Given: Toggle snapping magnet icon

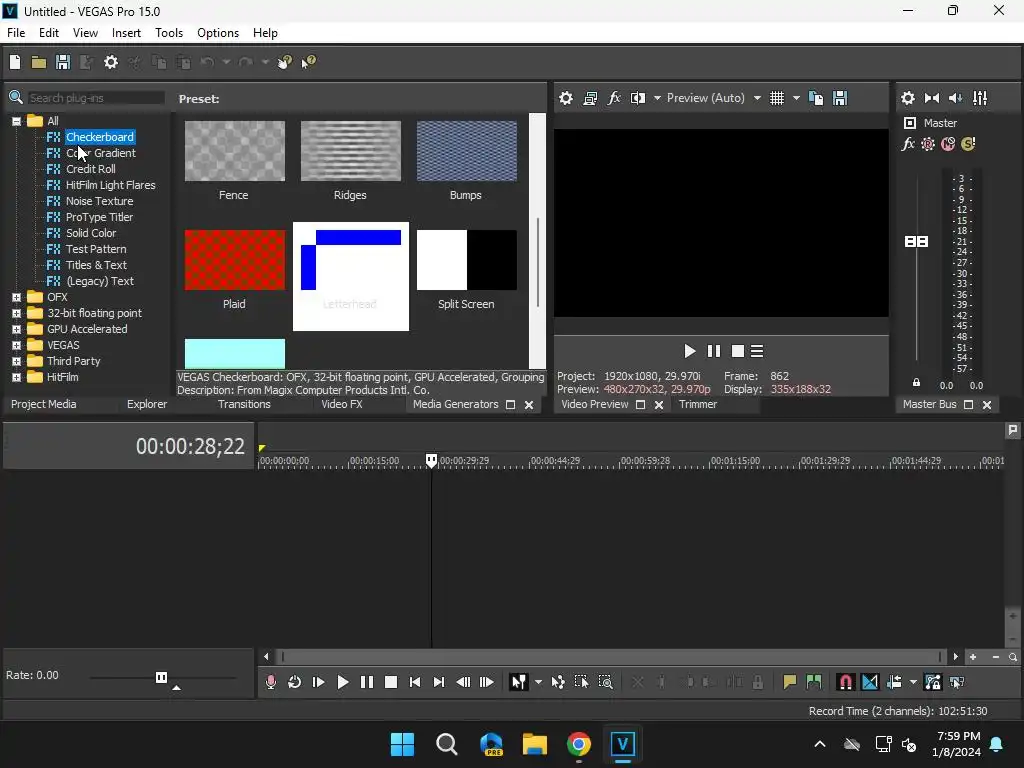Looking at the screenshot, I should (x=845, y=682).
